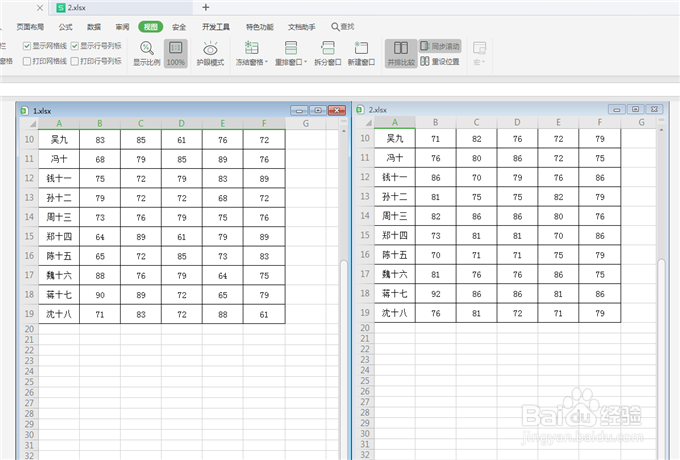Open 冻结窗格 freeze panes menu

pyautogui.click(x=252, y=53)
